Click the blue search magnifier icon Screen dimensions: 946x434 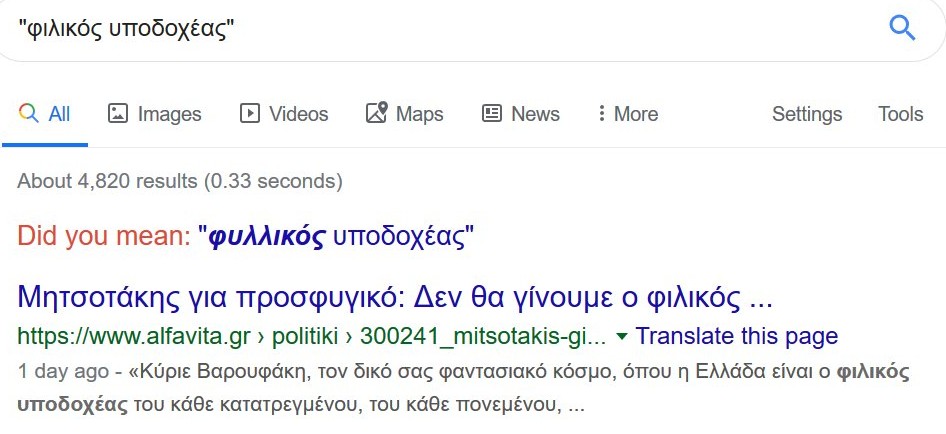[902, 28]
